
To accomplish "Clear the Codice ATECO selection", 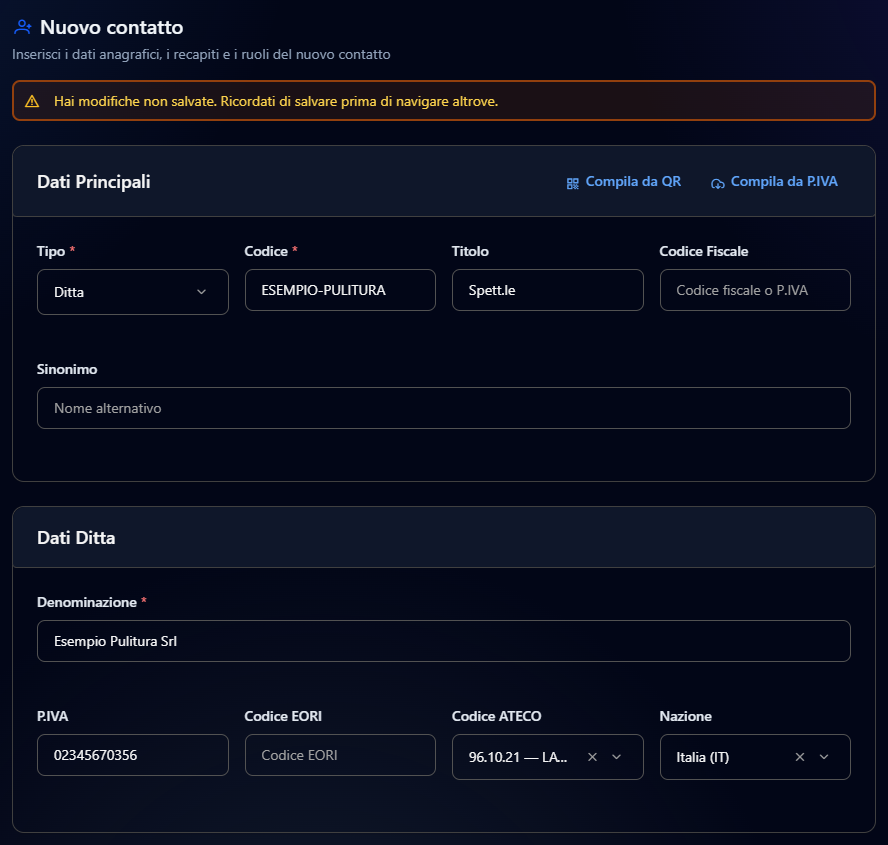I will click(x=592, y=757).
